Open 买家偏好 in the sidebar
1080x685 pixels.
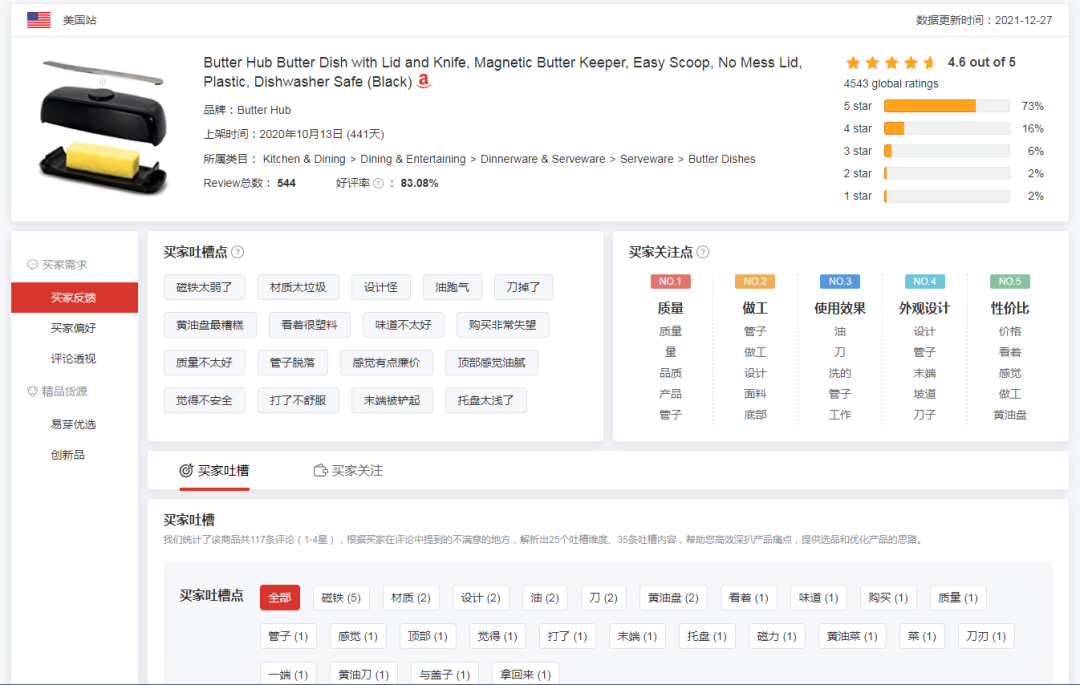click(74, 328)
